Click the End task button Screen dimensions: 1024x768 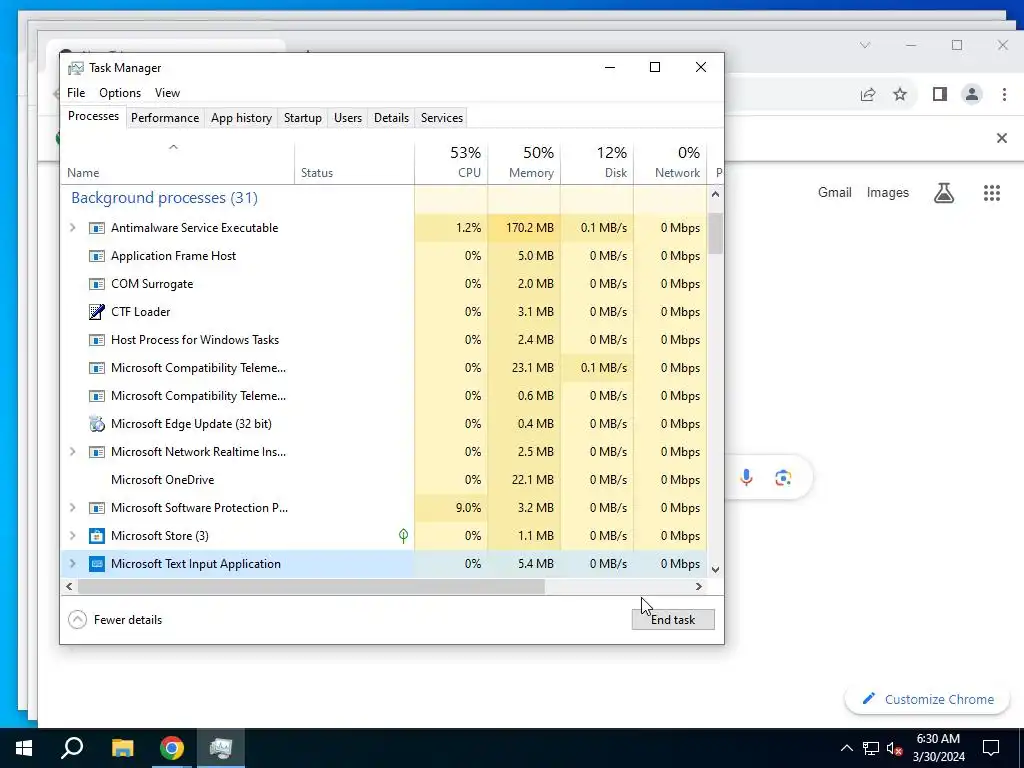(x=673, y=620)
